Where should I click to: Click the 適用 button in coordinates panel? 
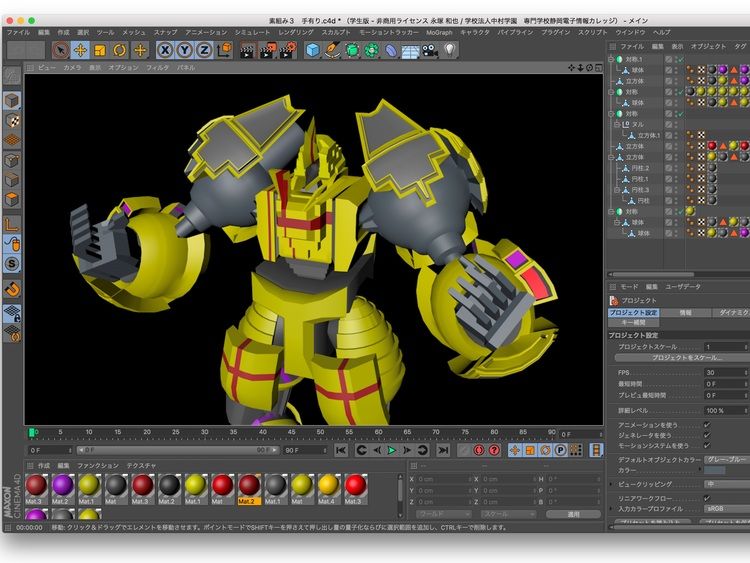[x=573, y=514]
